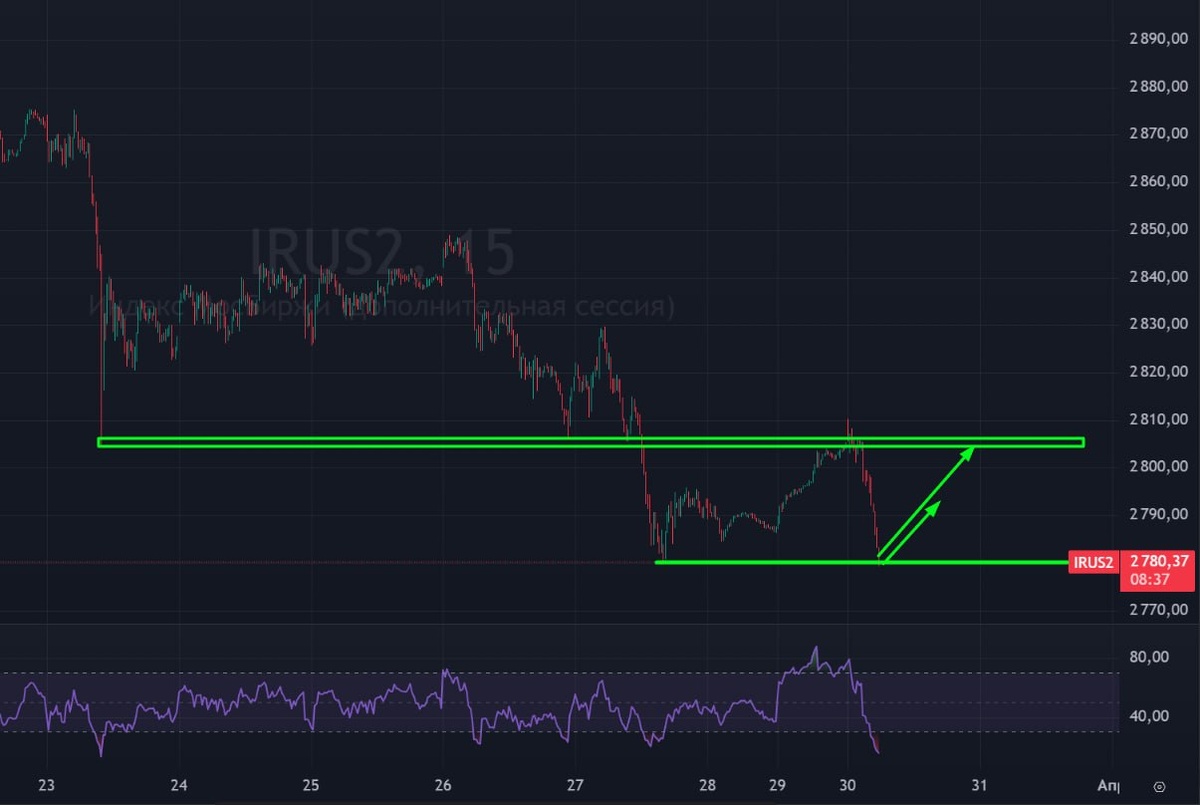Screen dimensions: 1200x805
Task: Click date 28 on time axis
Action: tap(707, 784)
